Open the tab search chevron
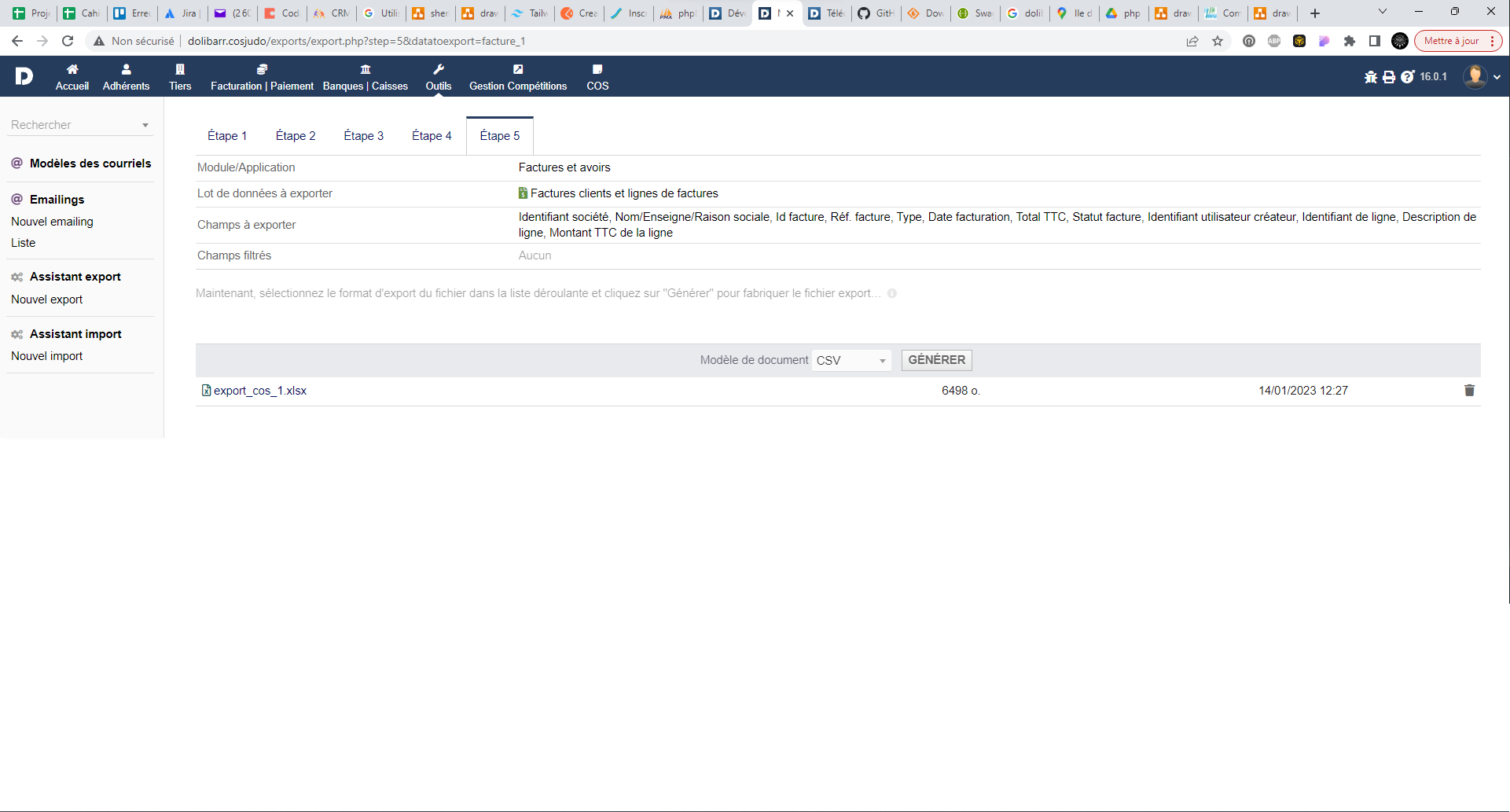This screenshot has height=812, width=1510. click(1383, 12)
